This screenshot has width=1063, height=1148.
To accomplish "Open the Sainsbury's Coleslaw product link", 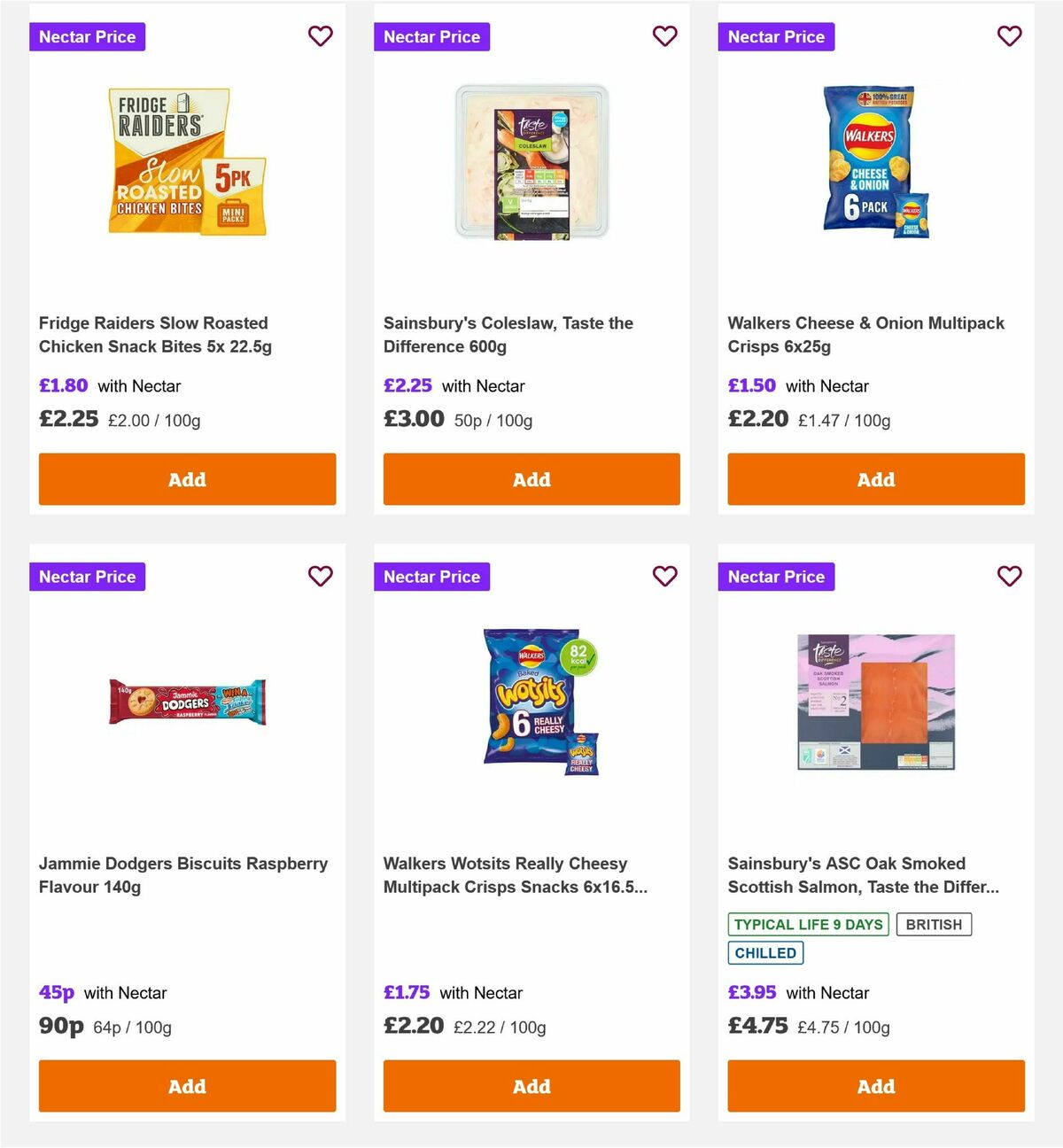I will click(x=508, y=335).
